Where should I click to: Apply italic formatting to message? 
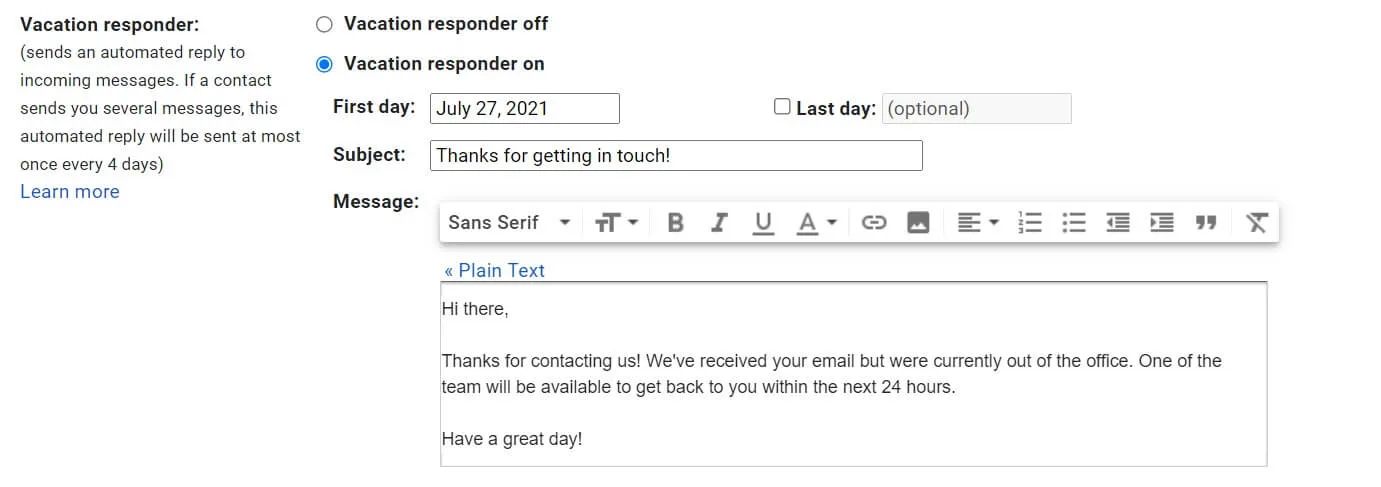718,223
